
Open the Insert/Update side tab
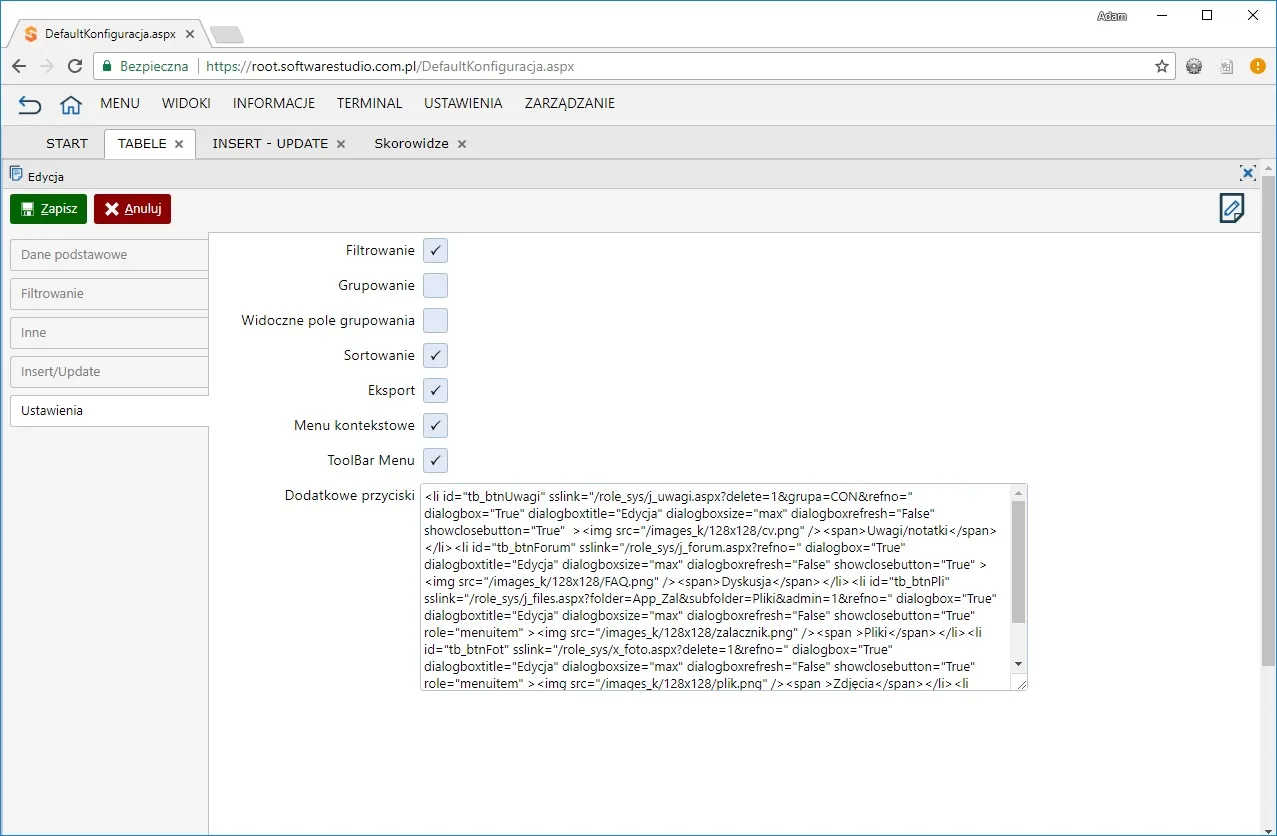pos(109,372)
